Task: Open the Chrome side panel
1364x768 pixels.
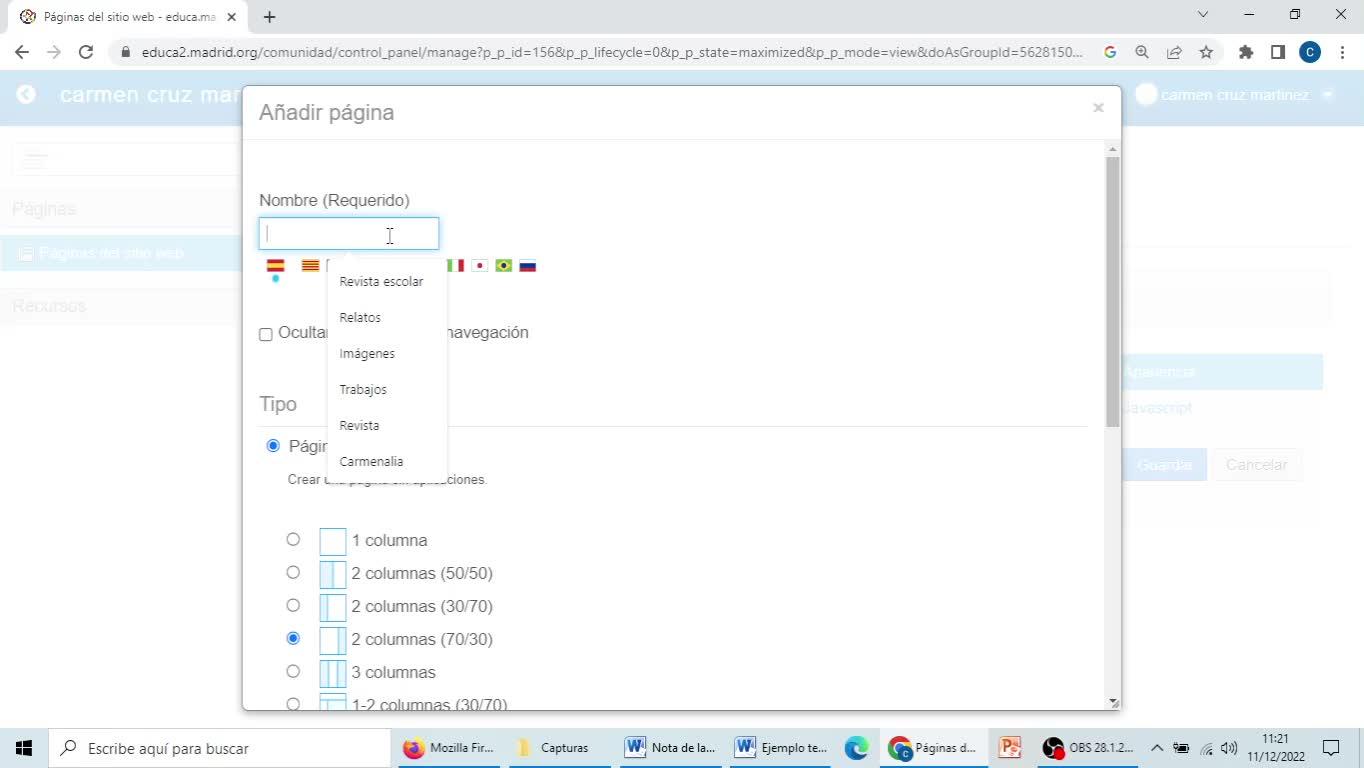Action: tap(1278, 52)
